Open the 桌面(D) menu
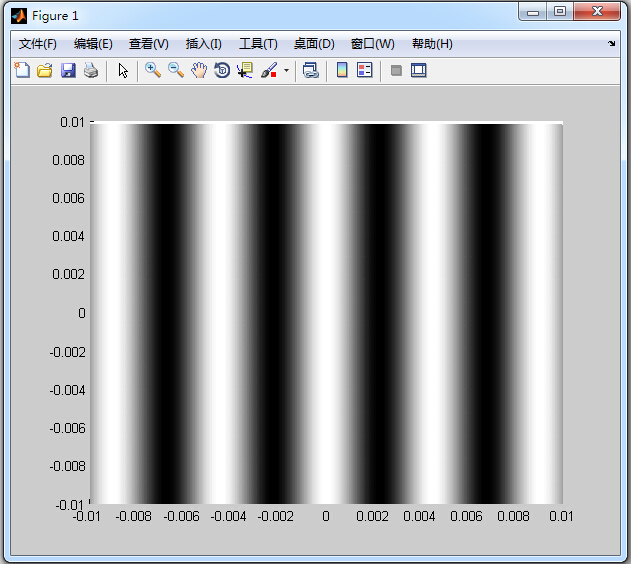The width and height of the screenshot is (631, 564). point(314,44)
